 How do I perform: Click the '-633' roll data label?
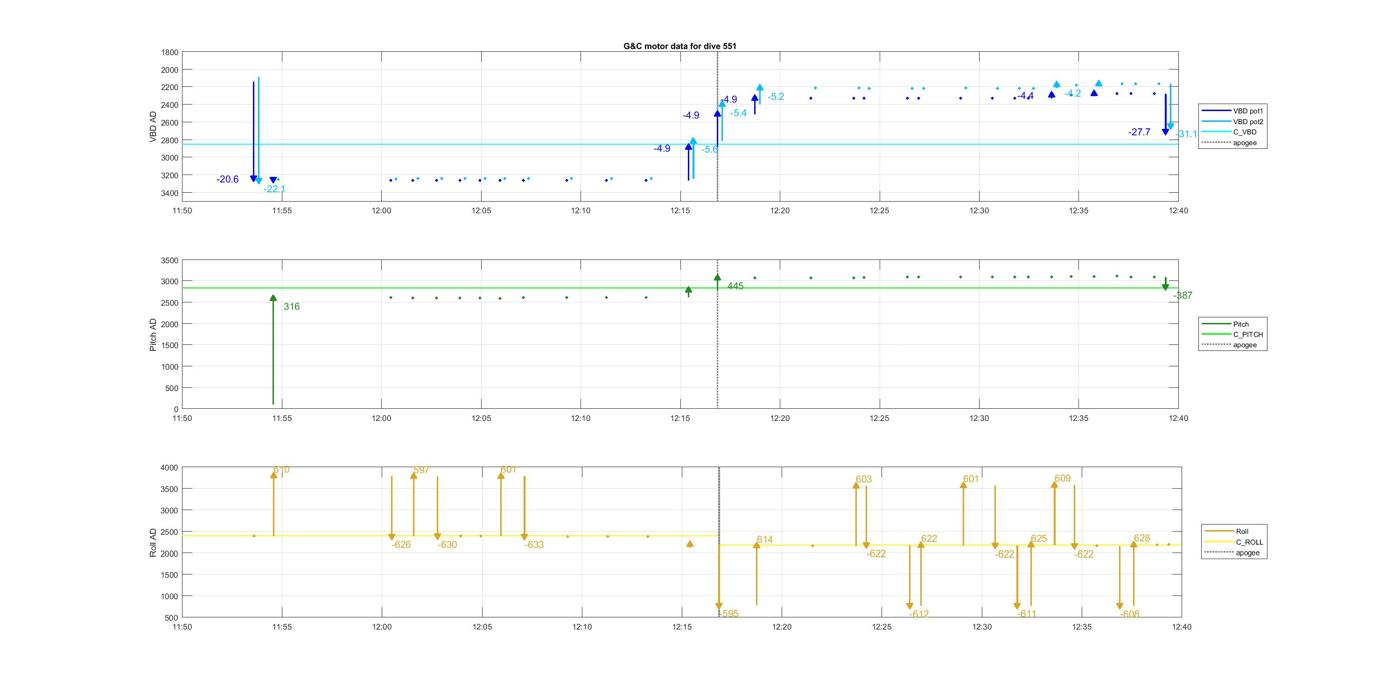click(x=534, y=545)
